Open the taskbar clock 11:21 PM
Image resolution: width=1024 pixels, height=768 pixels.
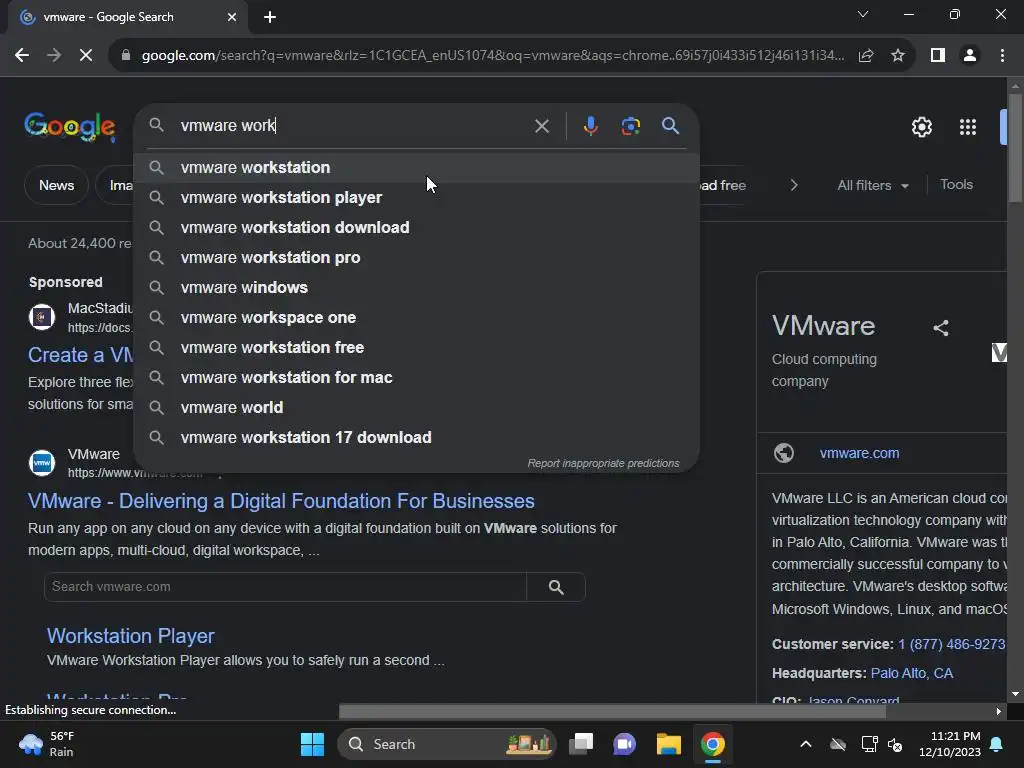[950, 744]
